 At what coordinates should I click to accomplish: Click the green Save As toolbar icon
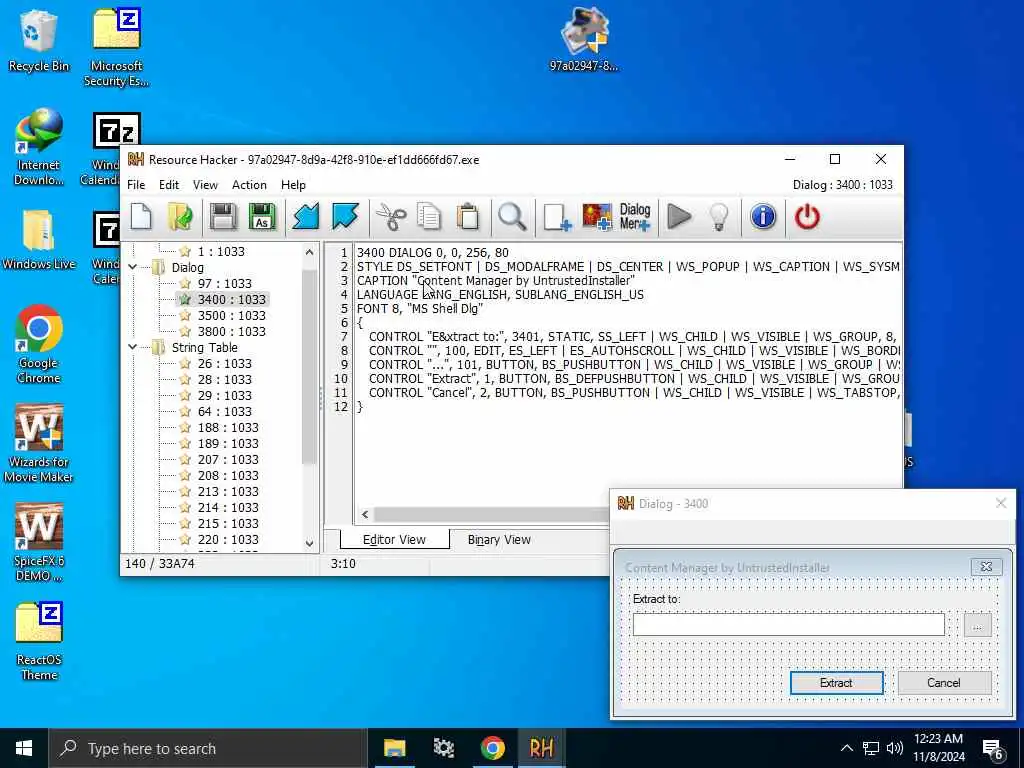tap(262, 217)
